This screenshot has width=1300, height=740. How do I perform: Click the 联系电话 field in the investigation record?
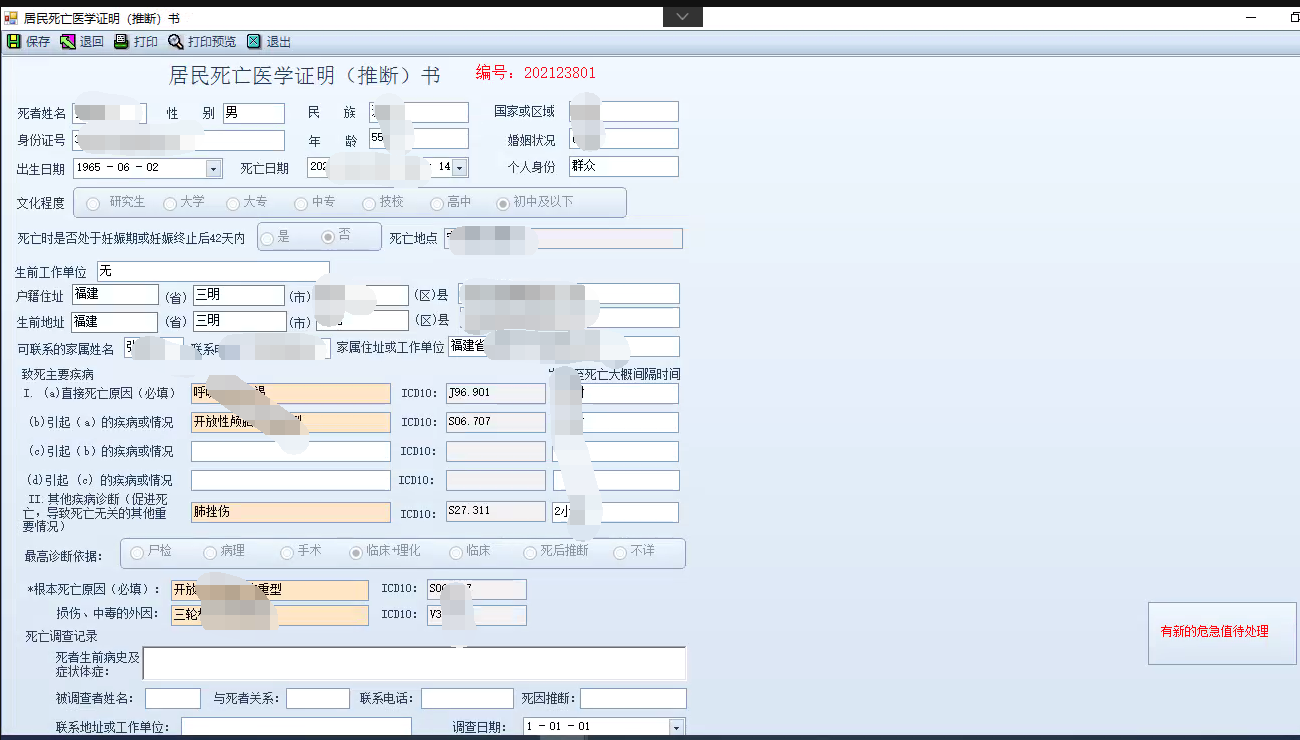[x=467, y=698]
